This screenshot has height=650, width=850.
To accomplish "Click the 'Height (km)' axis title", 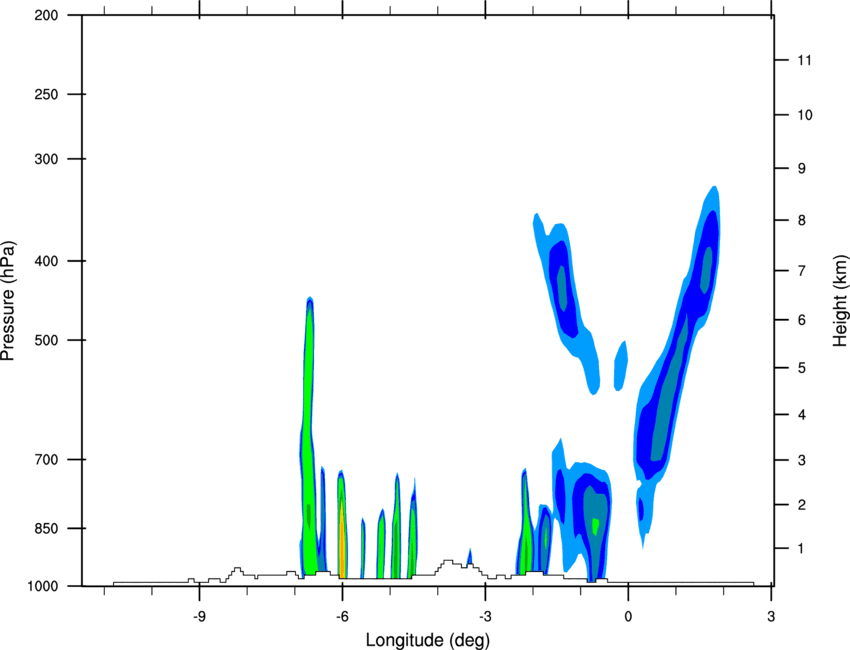I will (x=841, y=301).
